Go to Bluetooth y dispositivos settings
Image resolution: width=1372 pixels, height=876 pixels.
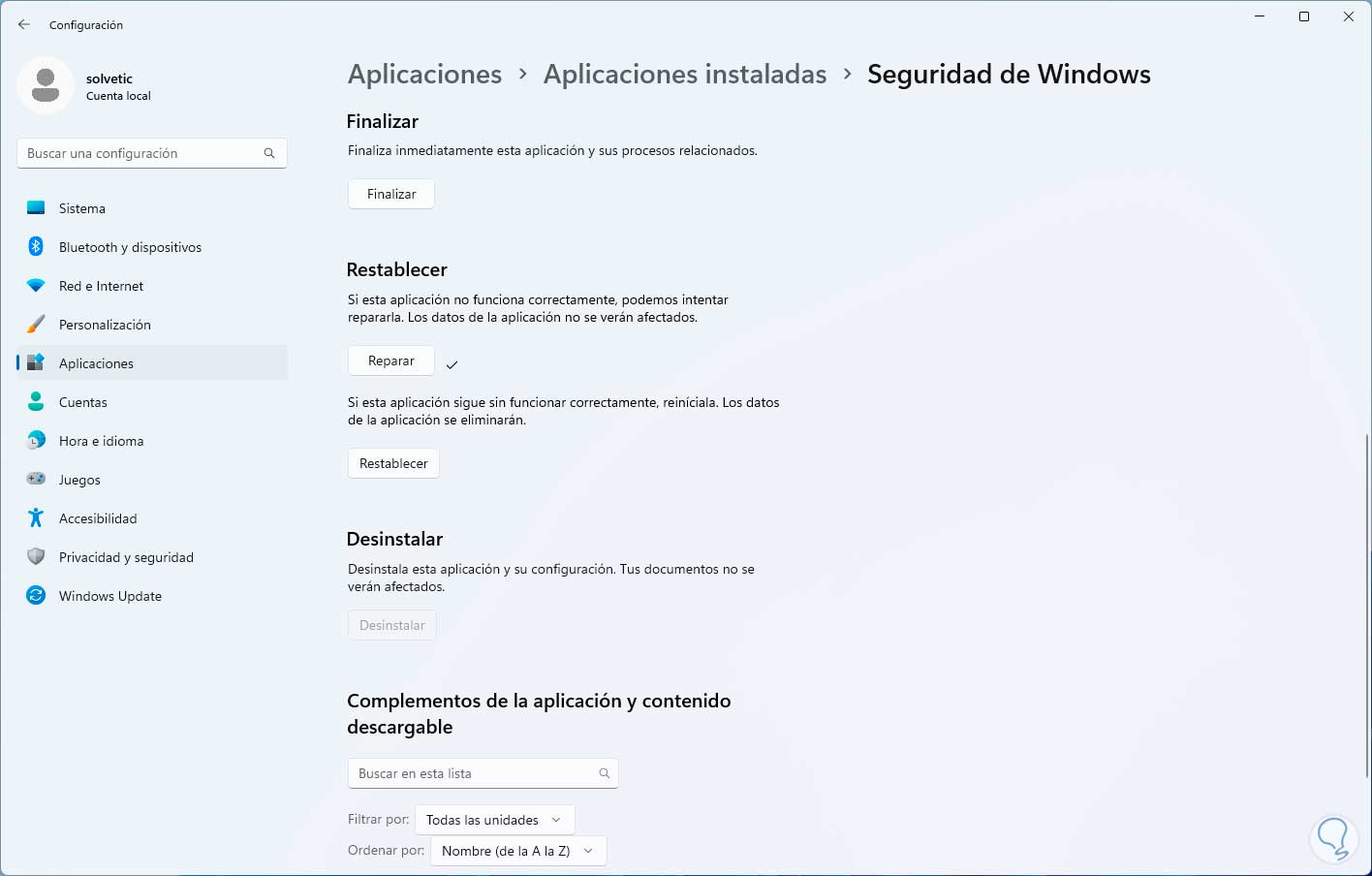pyautogui.click(x=152, y=247)
